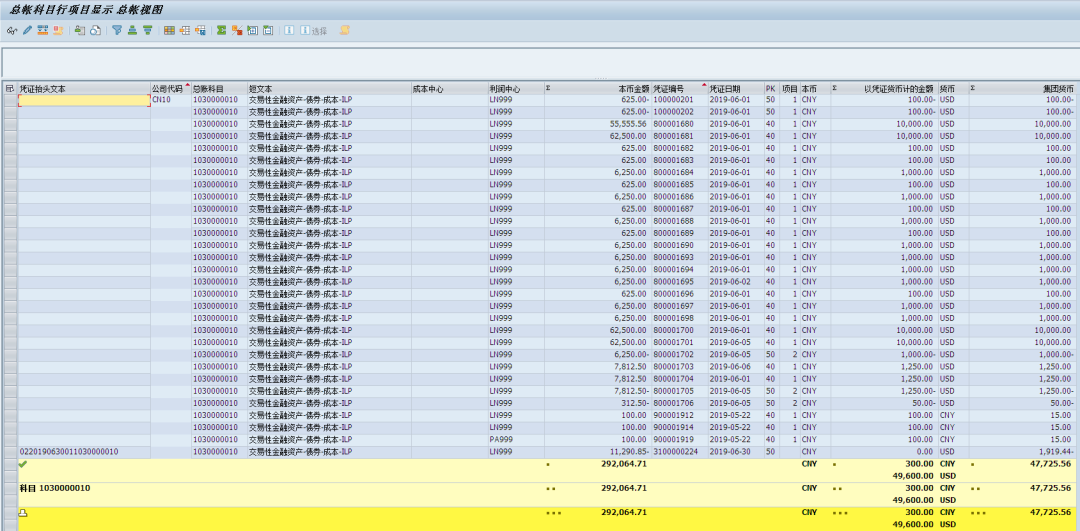Click date cell 2019-06-30
The width and height of the screenshot is (1080, 531).
736,452
